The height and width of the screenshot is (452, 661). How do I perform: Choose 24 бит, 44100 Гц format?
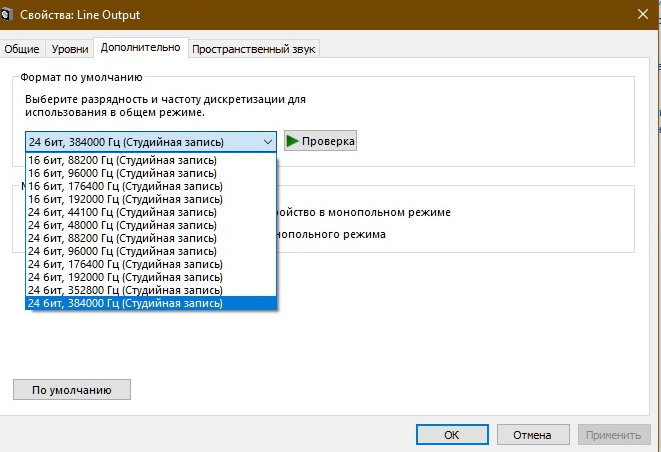pyautogui.click(x=122, y=212)
